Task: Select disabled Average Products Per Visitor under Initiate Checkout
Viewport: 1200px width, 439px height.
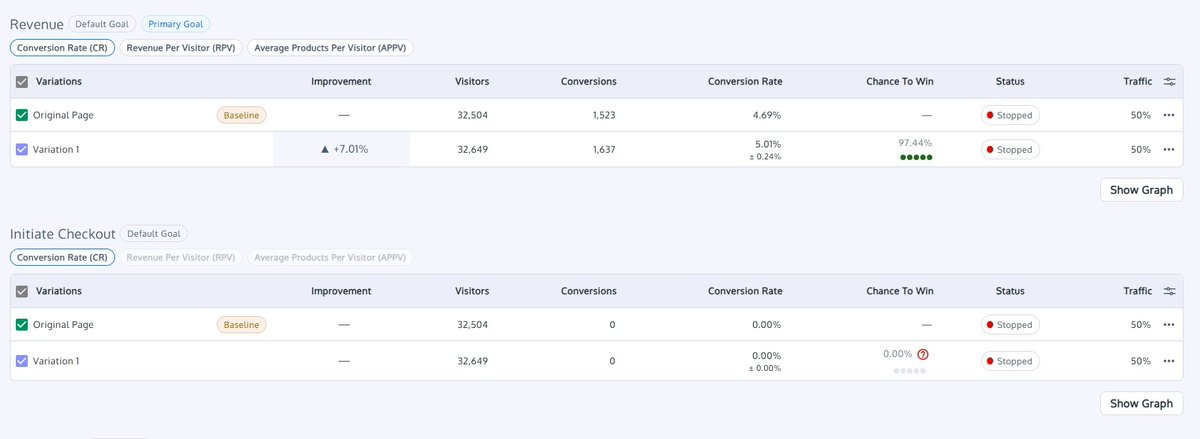Action: pos(330,257)
